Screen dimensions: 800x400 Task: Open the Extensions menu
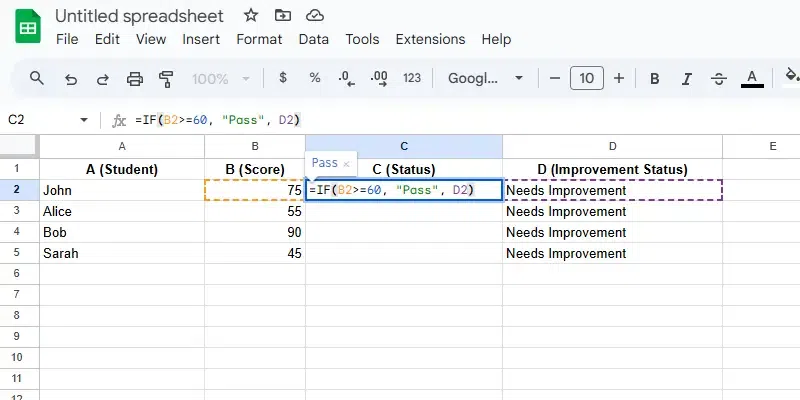click(430, 40)
